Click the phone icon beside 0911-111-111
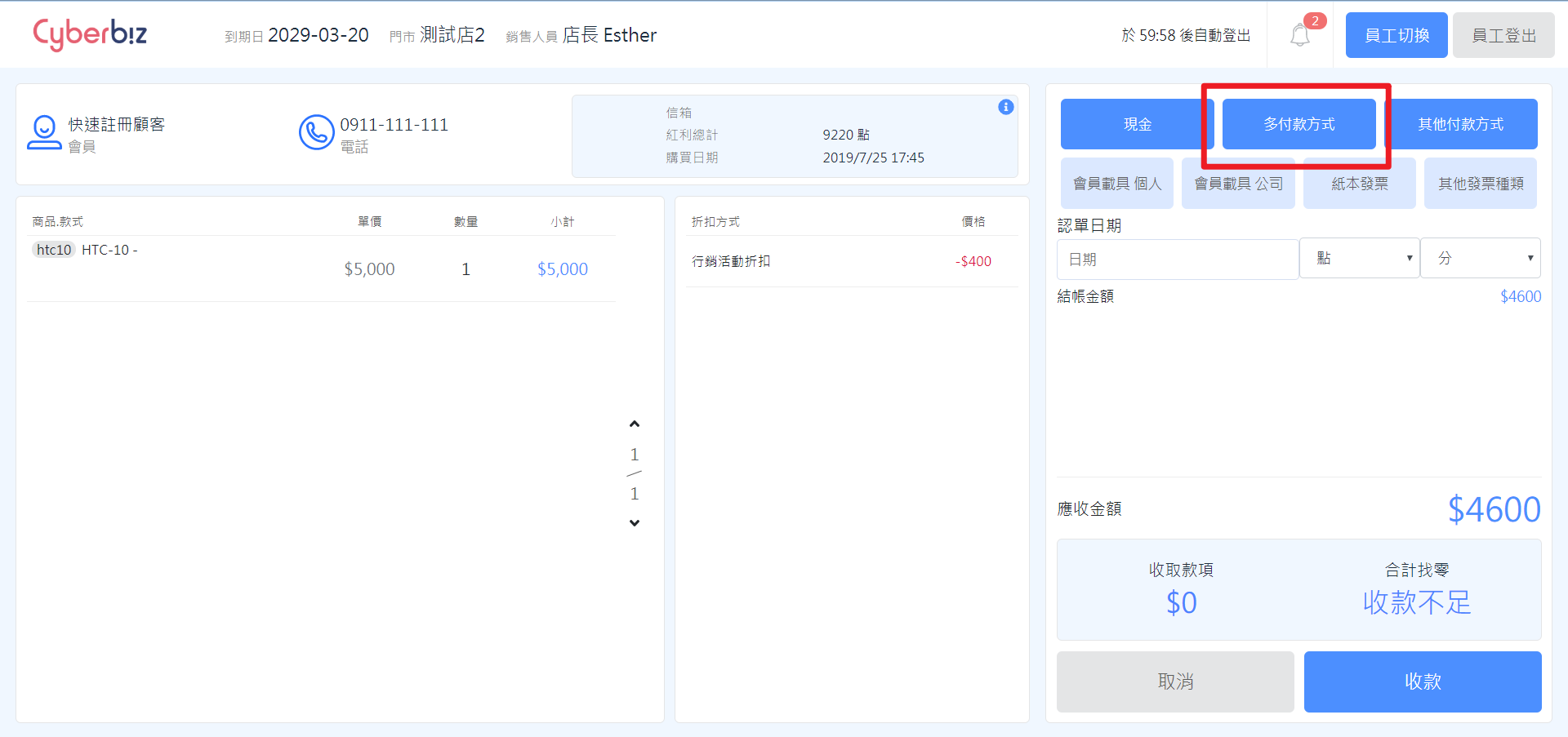 tap(316, 132)
